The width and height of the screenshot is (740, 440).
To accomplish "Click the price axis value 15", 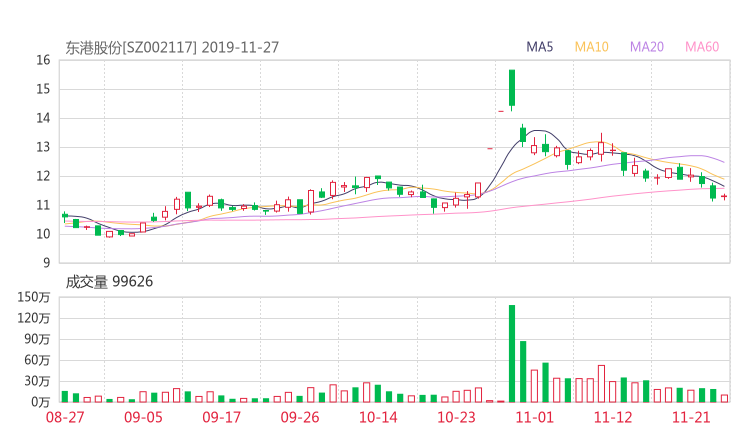I will click(43, 89).
